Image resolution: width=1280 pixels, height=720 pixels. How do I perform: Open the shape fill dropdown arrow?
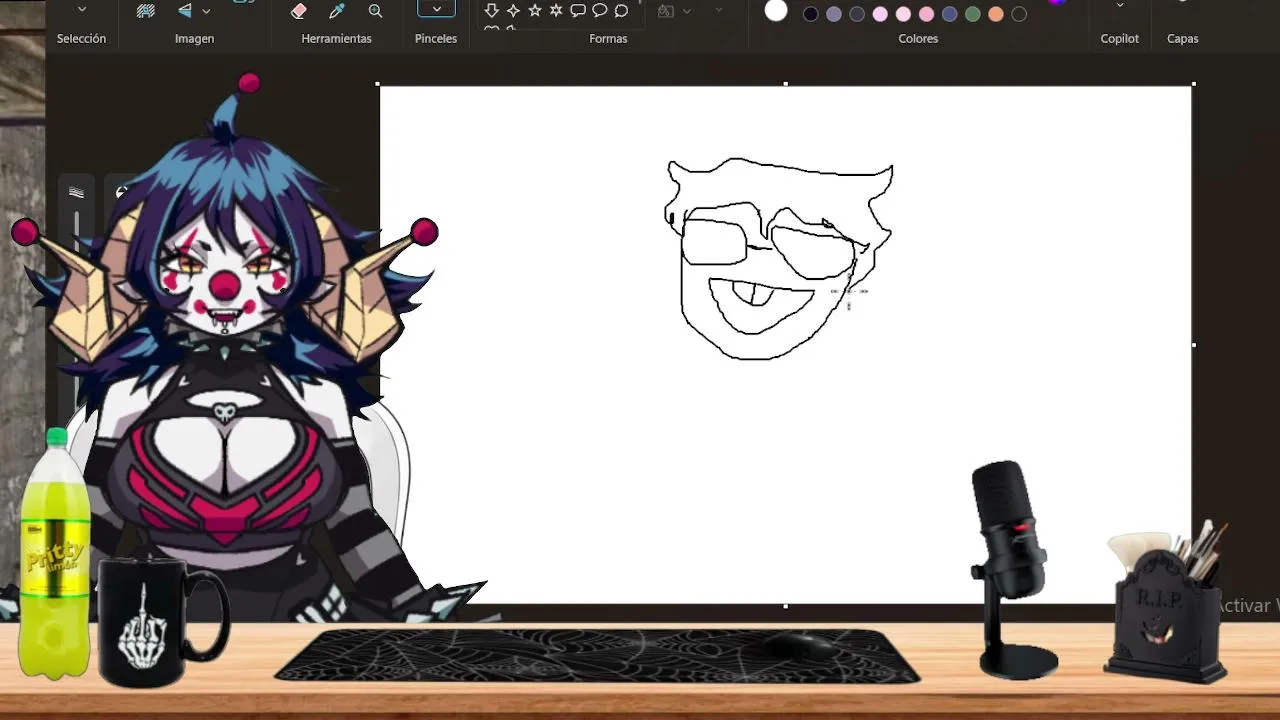click(686, 11)
